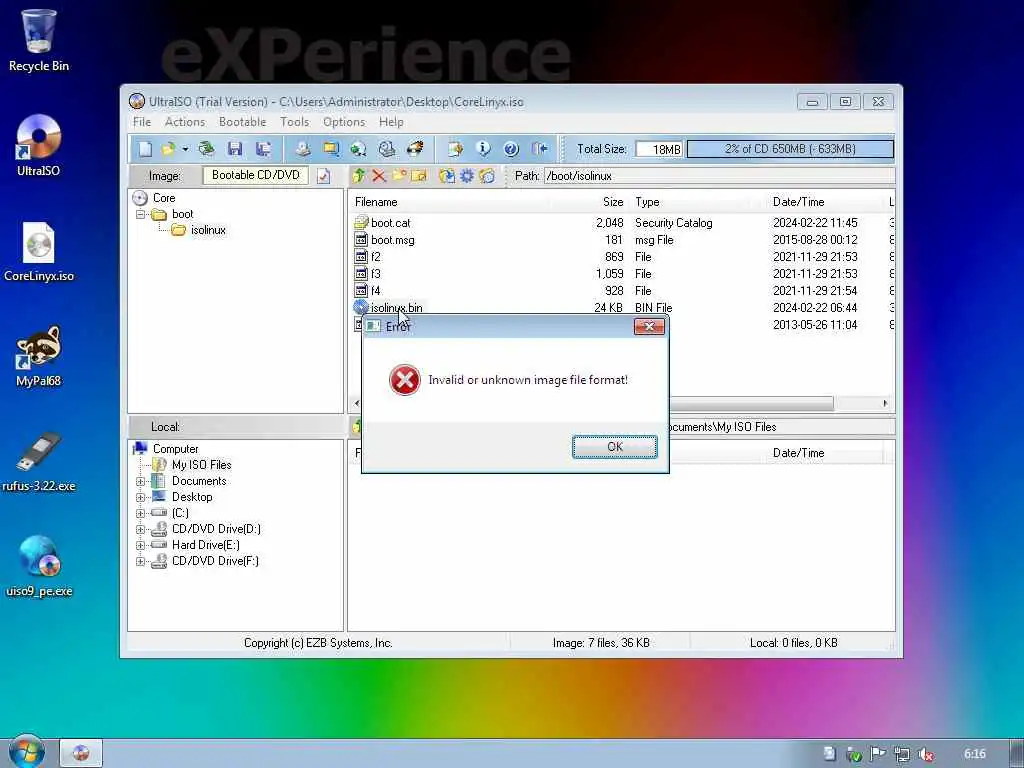Click the Exit door toolbar icon
This screenshot has width=1024, height=768.
(x=539, y=149)
